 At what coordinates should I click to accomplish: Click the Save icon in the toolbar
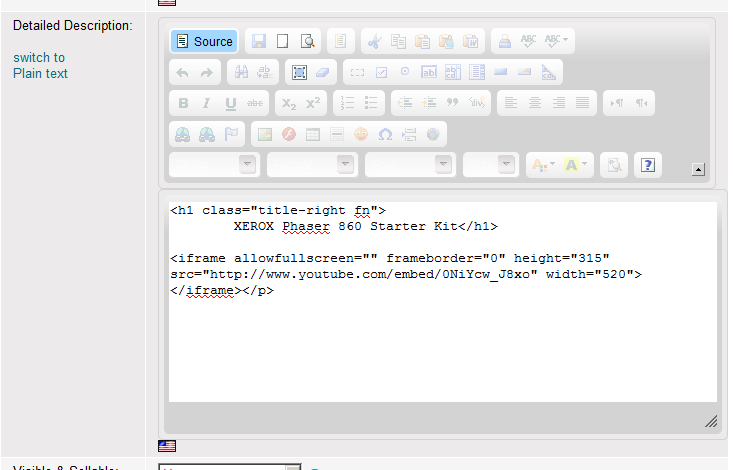(x=259, y=41)
